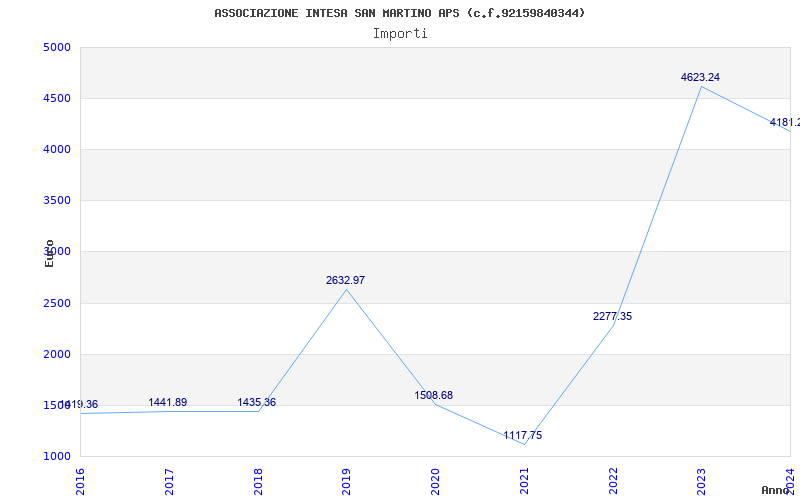
Task: Click the 2000 y-axis value
Action: point(57,355)
